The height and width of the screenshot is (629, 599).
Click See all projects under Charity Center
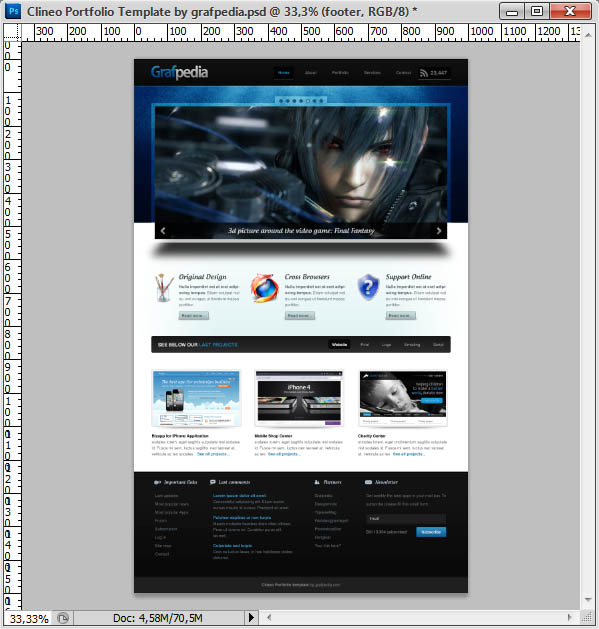click(408, 454)
